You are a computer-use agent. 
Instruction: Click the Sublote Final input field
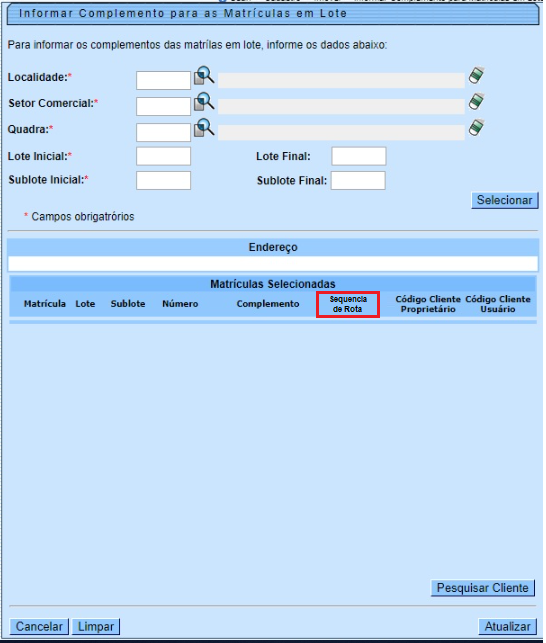(x=358, y=180)
